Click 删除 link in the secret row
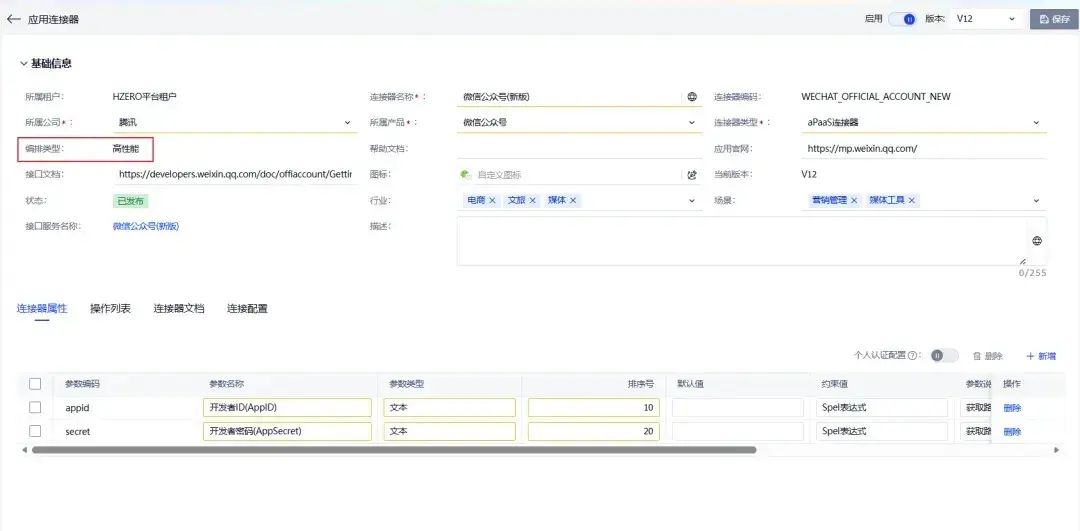 pos(1012,432)
